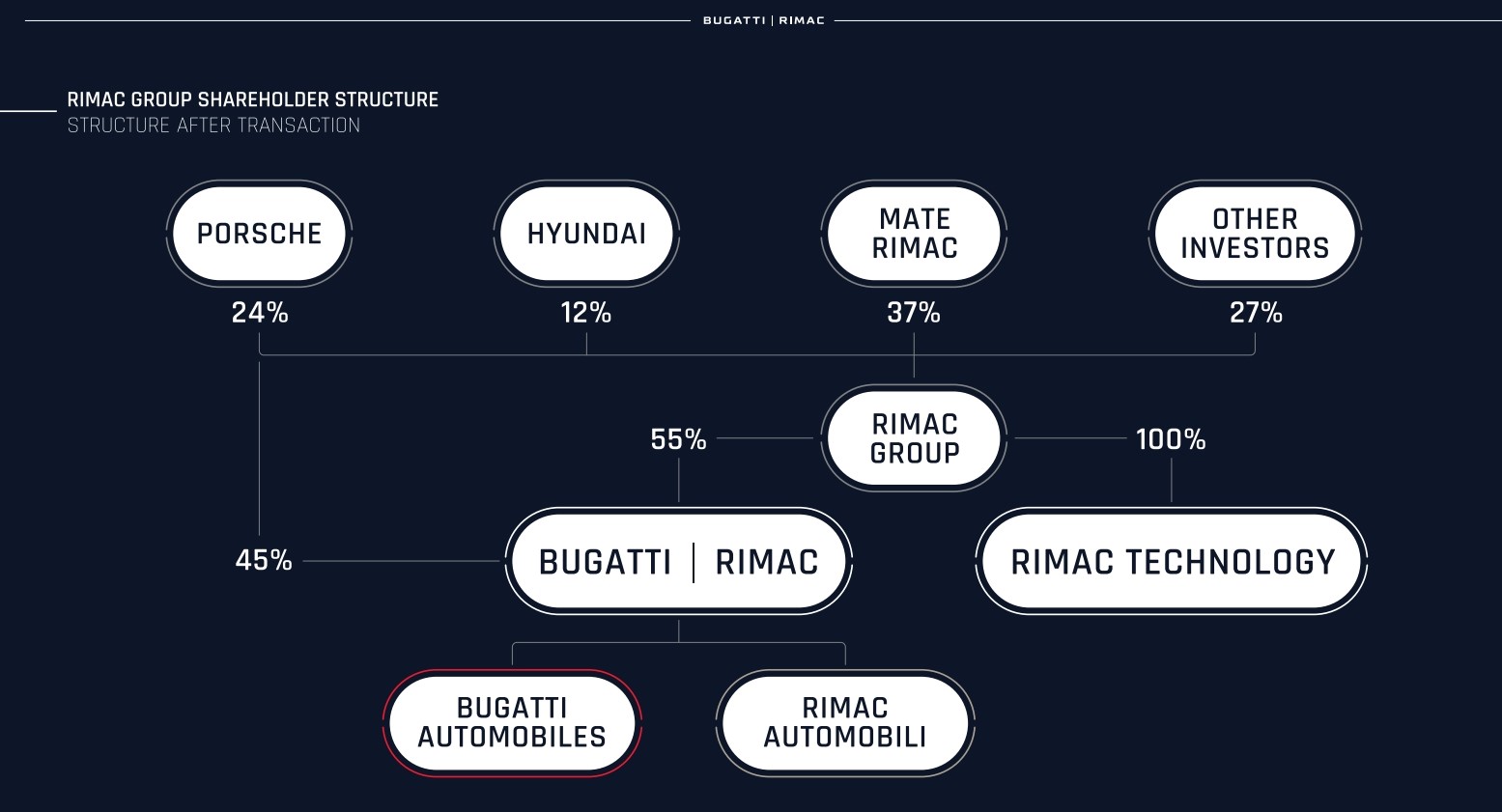Click the divider inside the Bugatti Rimac node
This screenshot has height=812, width=1502.
pos(694,562)
